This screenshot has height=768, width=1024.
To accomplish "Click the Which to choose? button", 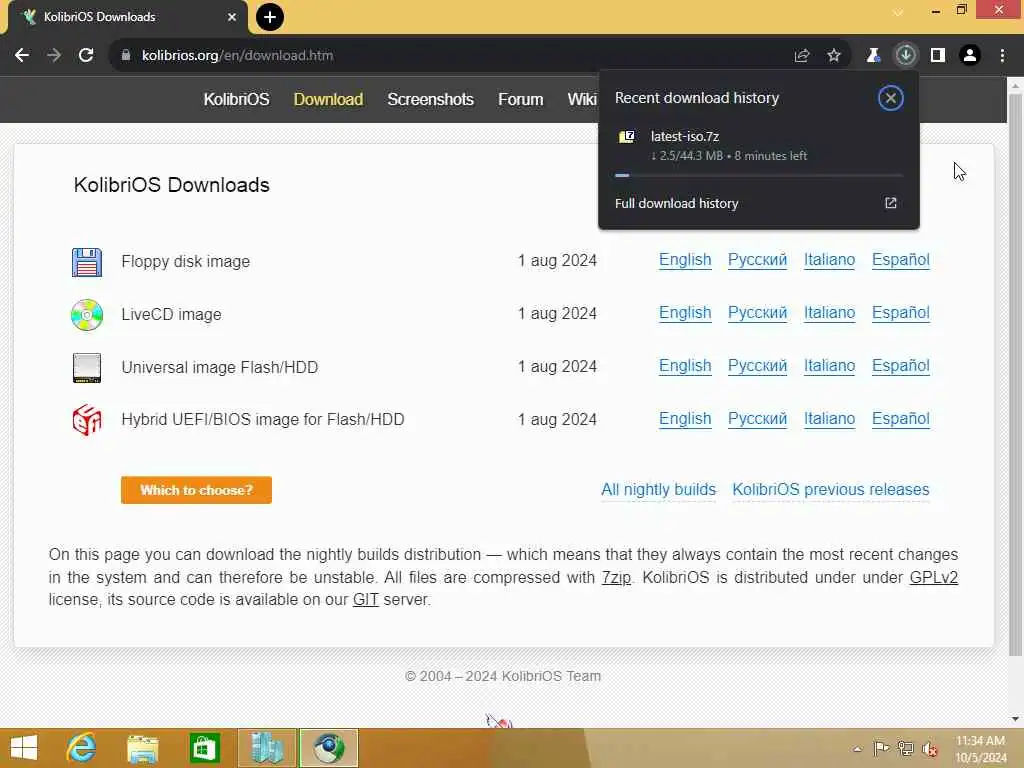I will pos(196,490).
